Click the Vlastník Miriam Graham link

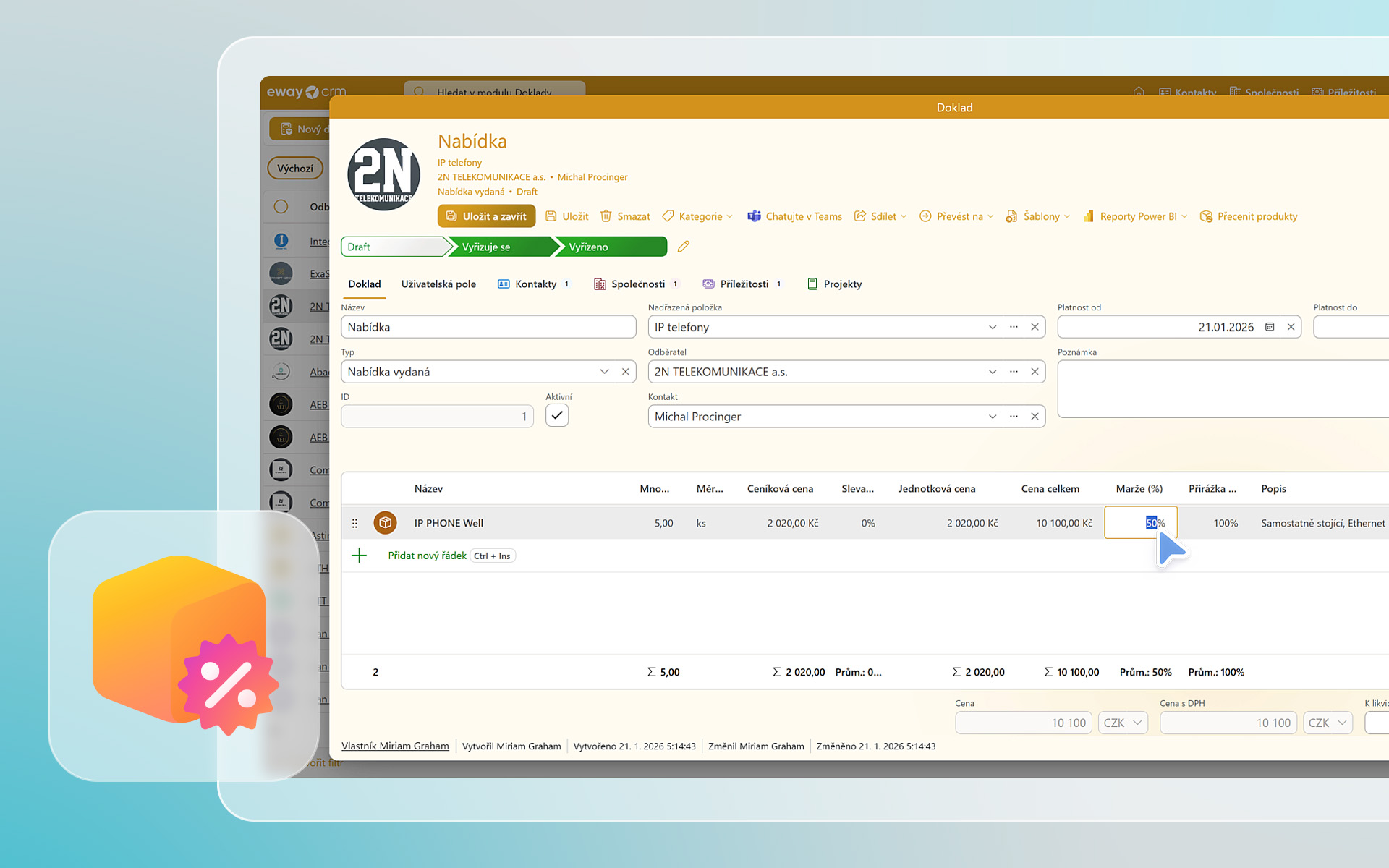[x=395, y=746]
